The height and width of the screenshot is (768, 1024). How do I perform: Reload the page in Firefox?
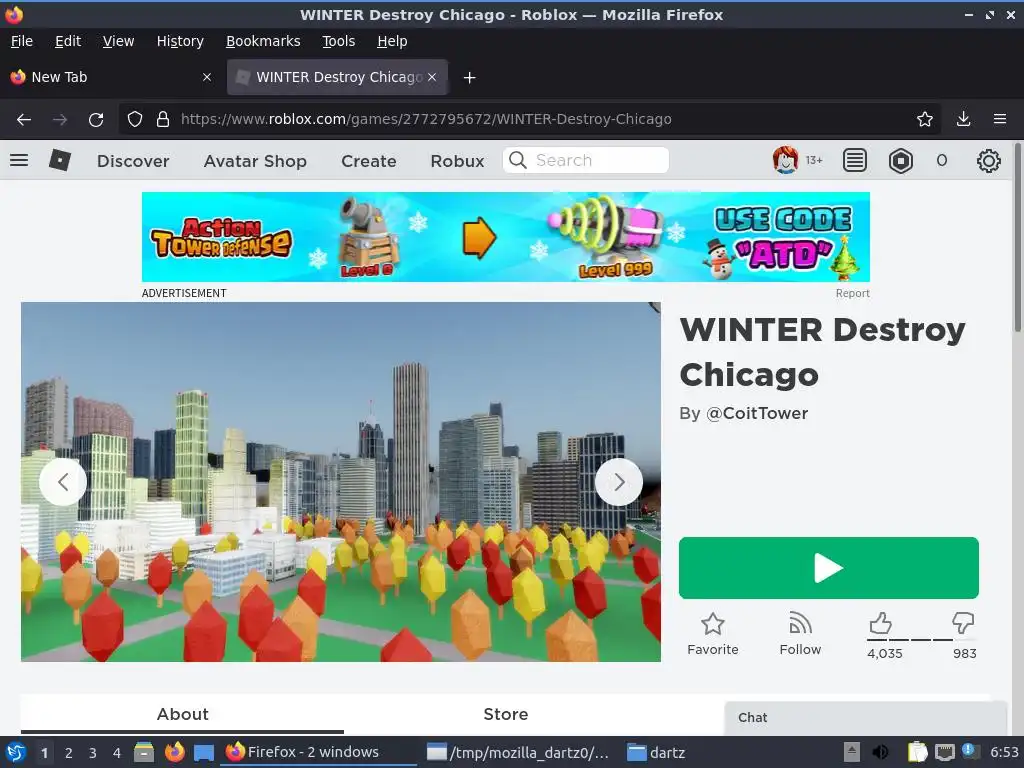coord(96,119)
